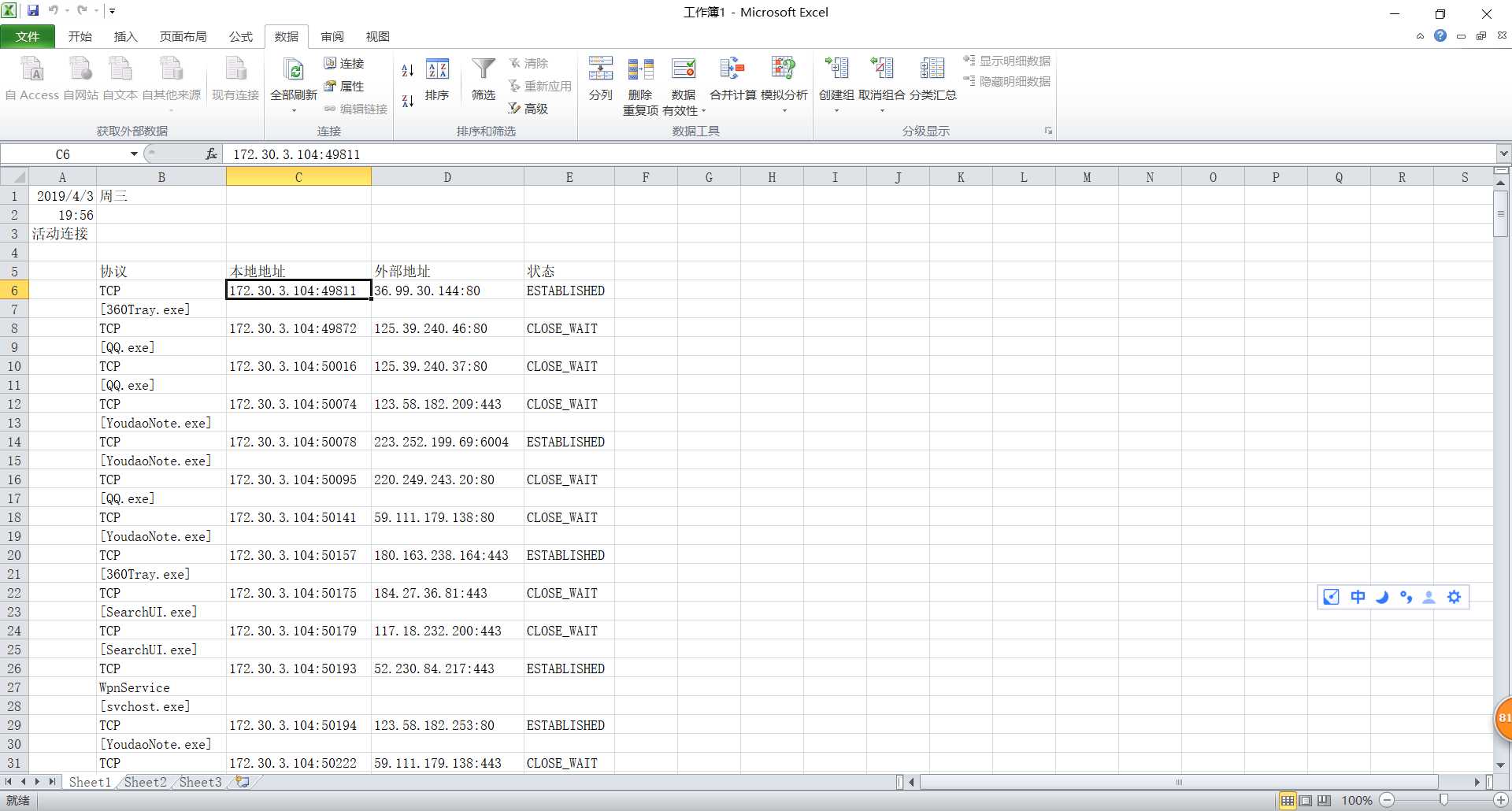This screenshot has height=811, width=1512.
Task: Switch to Sheet2 worksheet
Action: [145, 782]
